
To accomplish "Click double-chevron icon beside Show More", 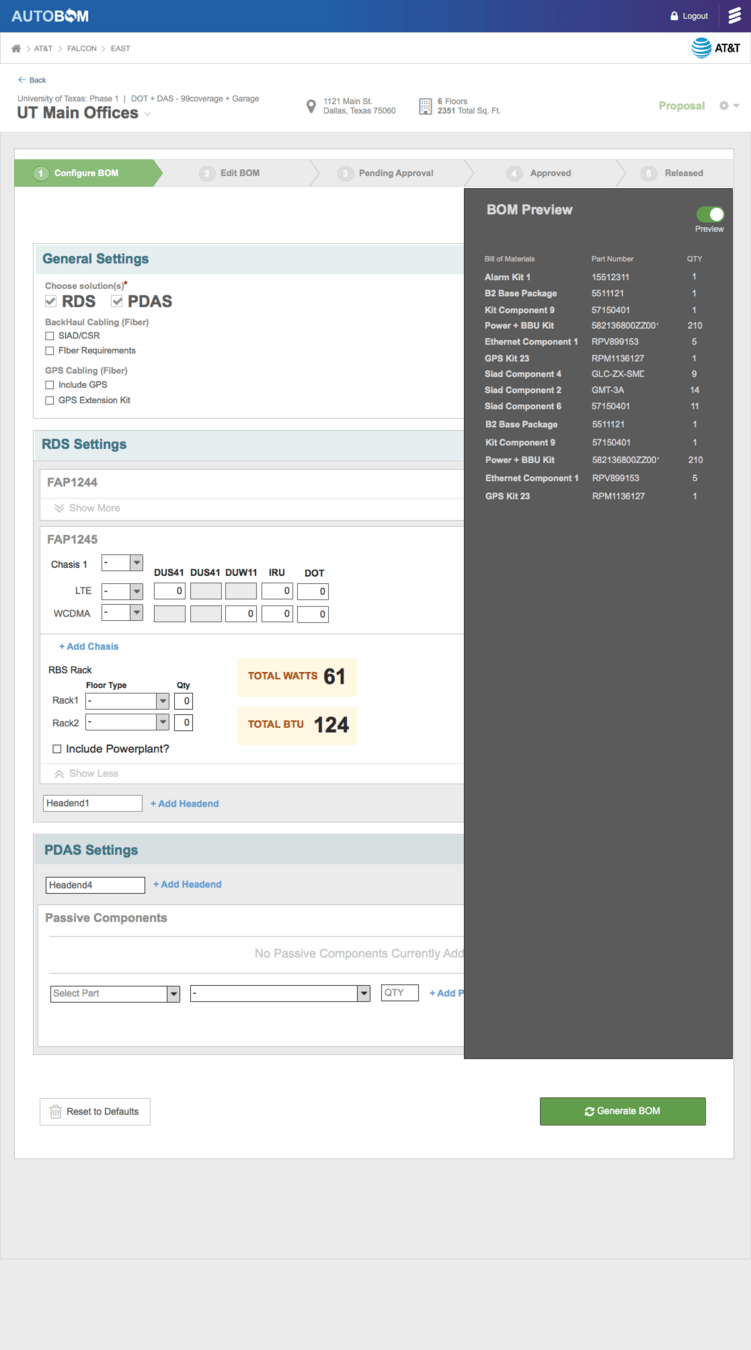I will 59,508.
